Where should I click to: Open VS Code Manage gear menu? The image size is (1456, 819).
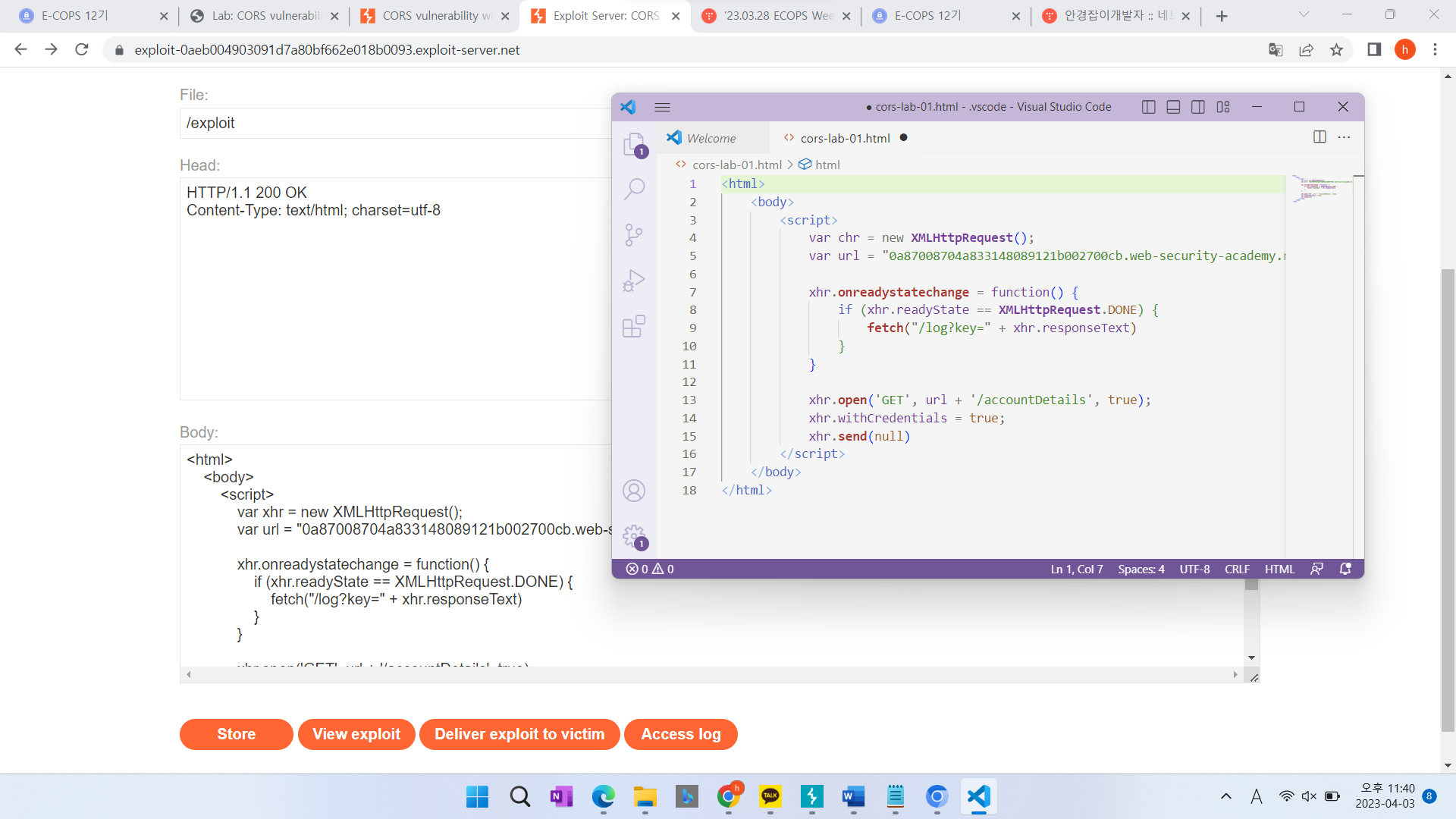point(634,536)
